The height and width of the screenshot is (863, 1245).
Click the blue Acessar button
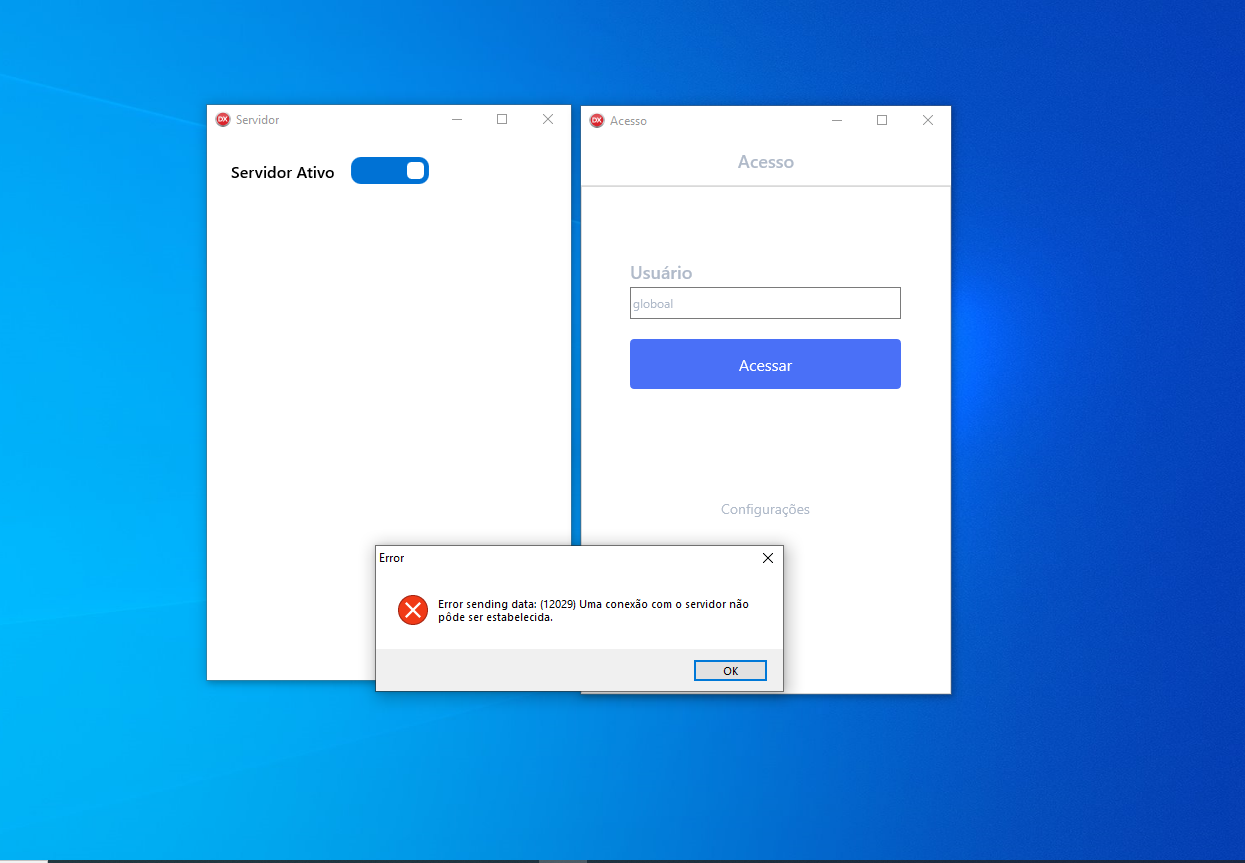coord(765,364)
